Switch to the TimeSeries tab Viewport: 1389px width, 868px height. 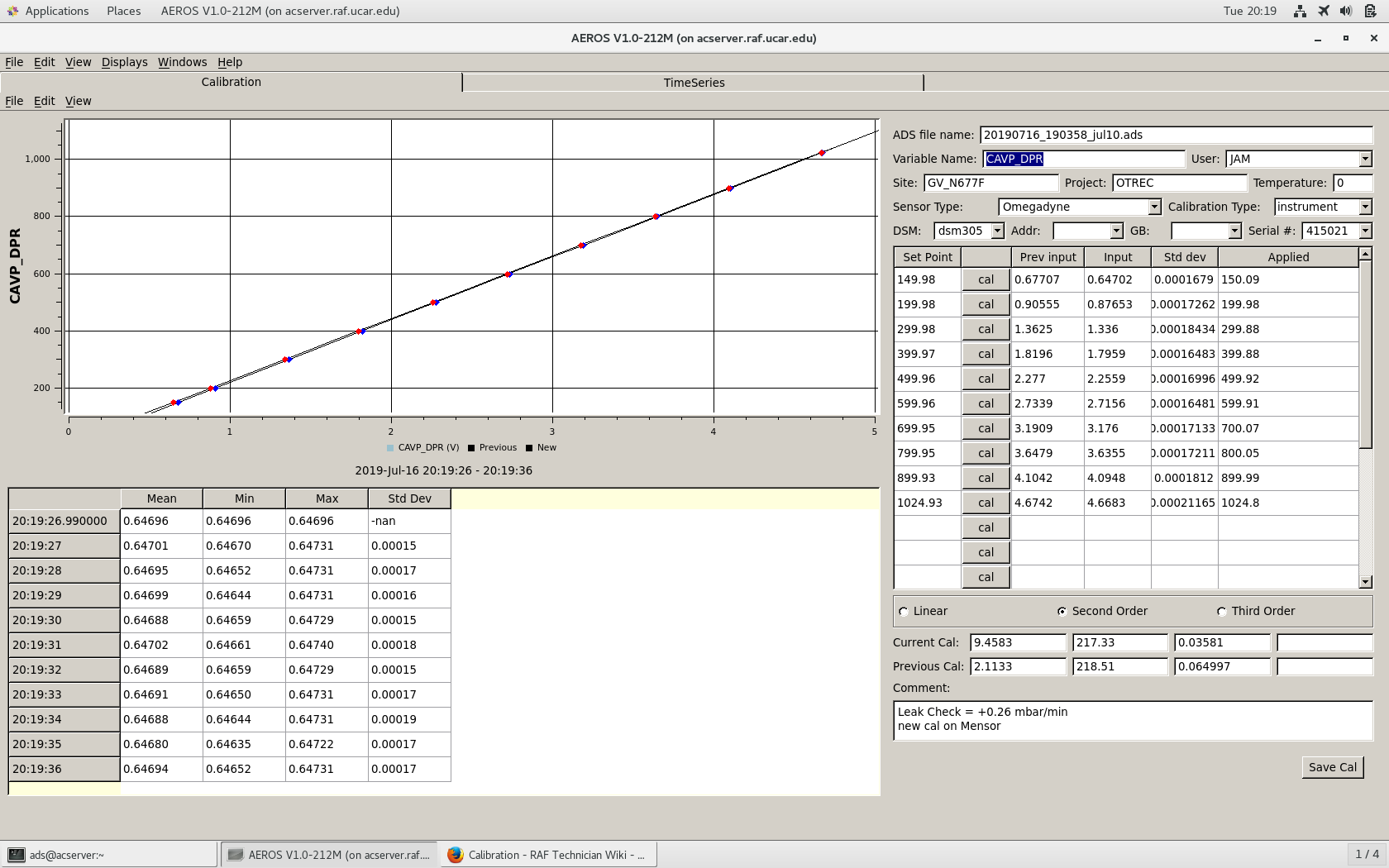(693, 83)
